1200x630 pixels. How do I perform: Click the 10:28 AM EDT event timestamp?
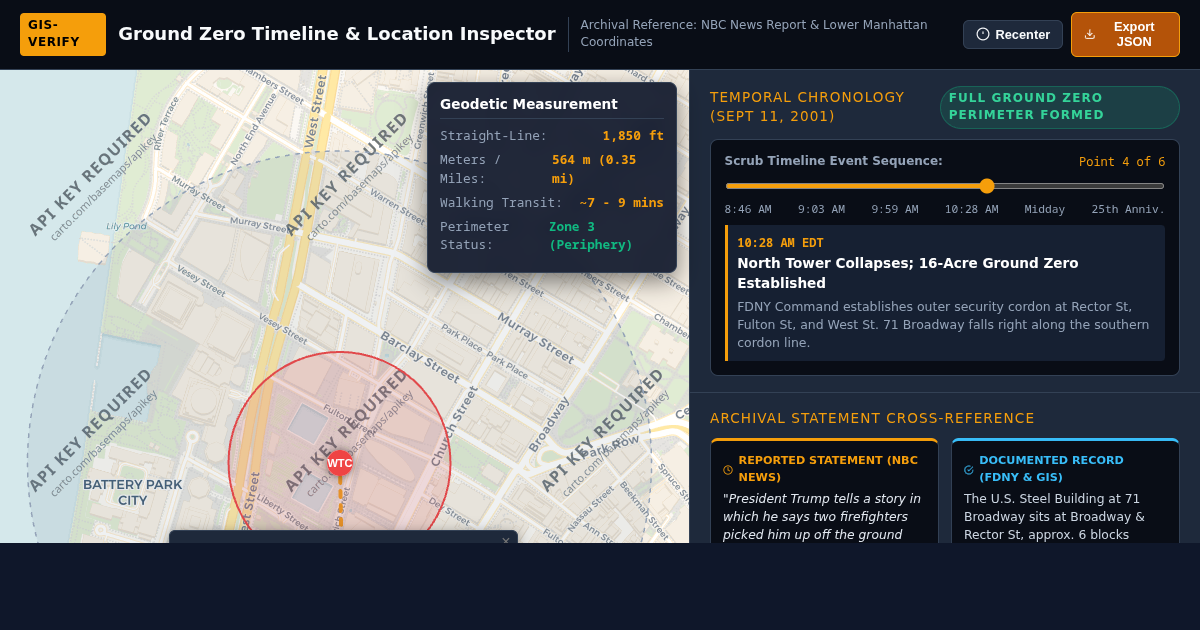(x=781, y=243)
